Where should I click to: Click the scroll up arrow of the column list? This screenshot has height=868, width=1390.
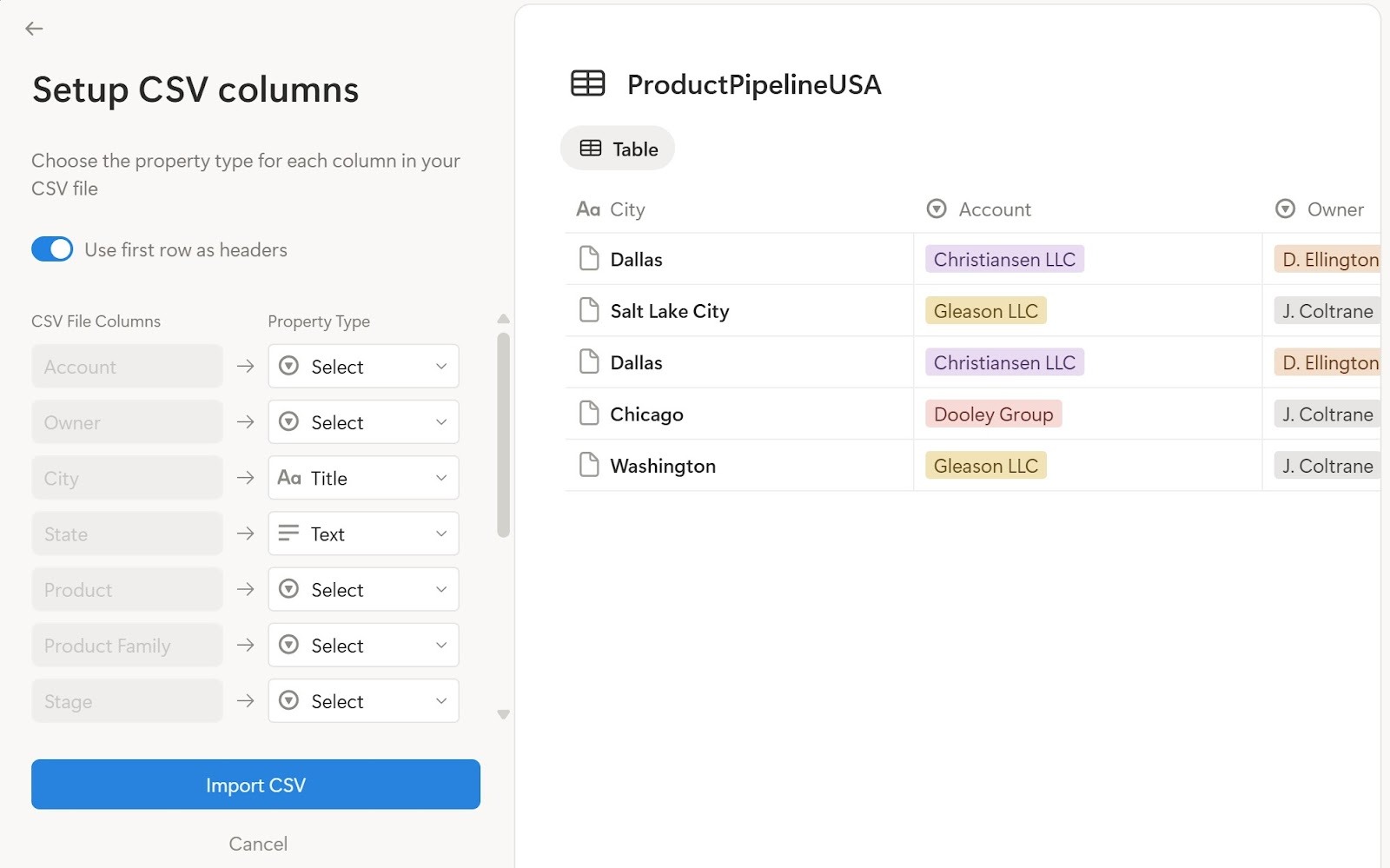click(503, 319)
